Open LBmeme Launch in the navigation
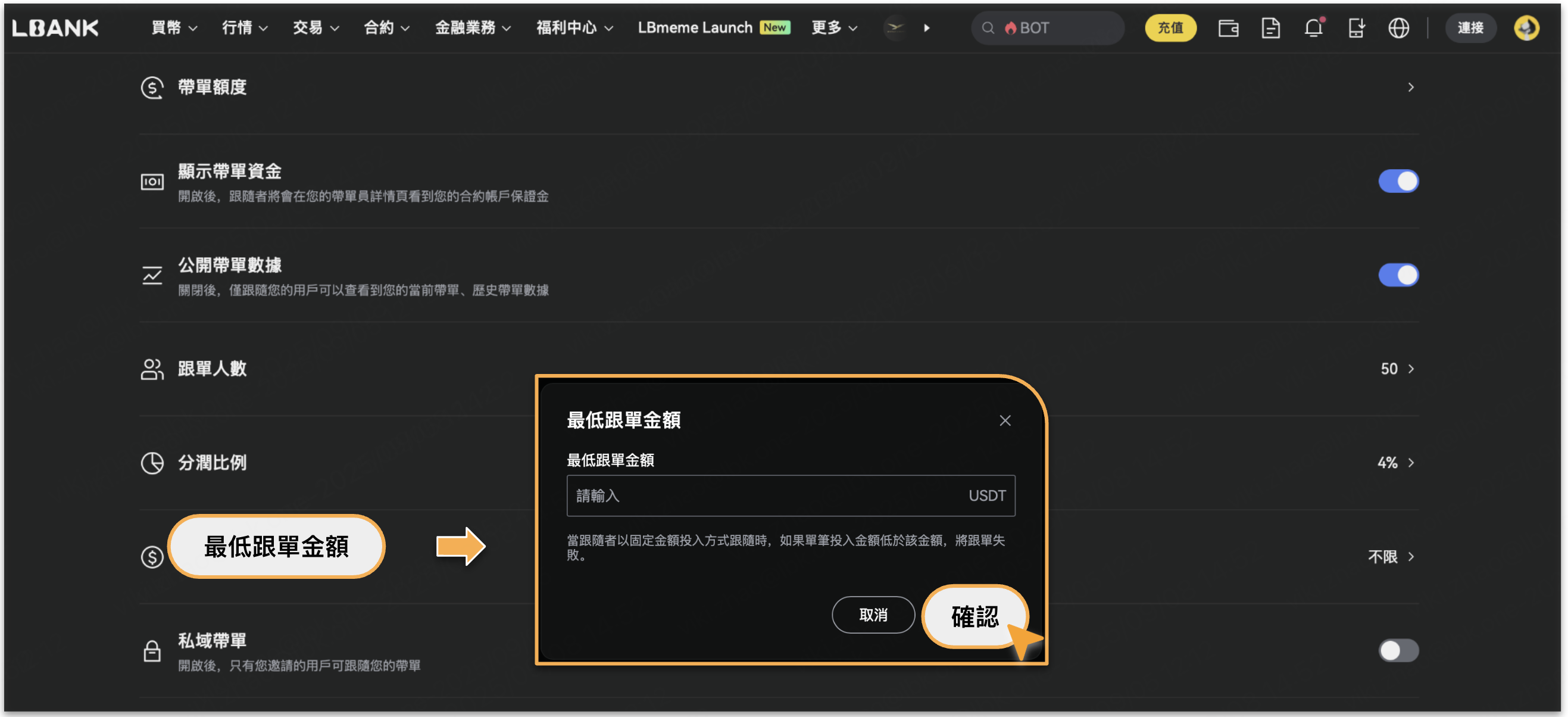Screen dimensions: 1568x717 (x=695, y=28)
